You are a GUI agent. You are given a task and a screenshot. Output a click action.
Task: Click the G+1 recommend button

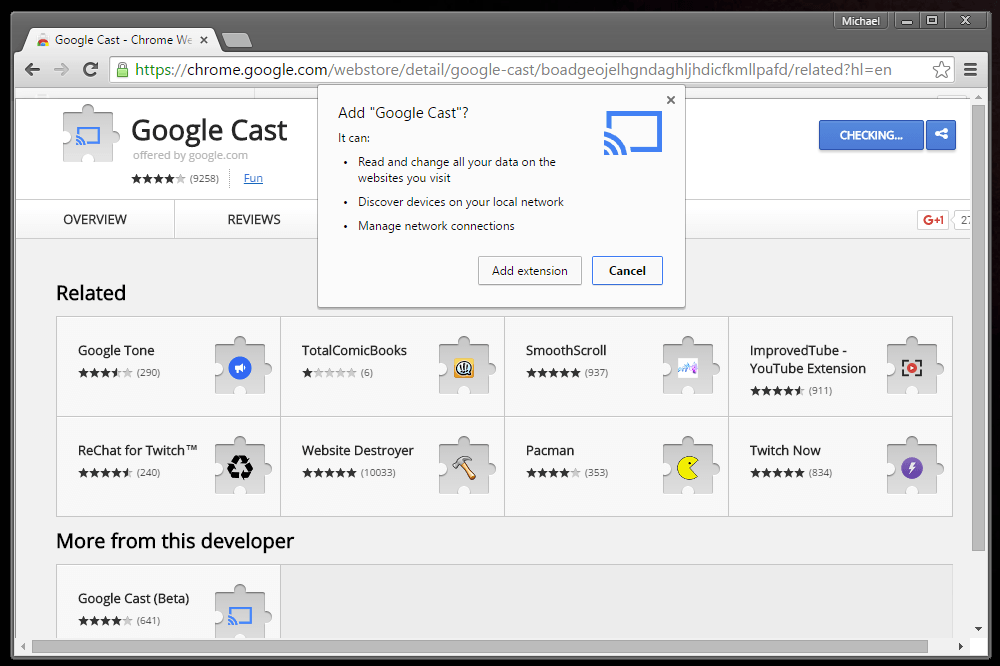point(932,219)
